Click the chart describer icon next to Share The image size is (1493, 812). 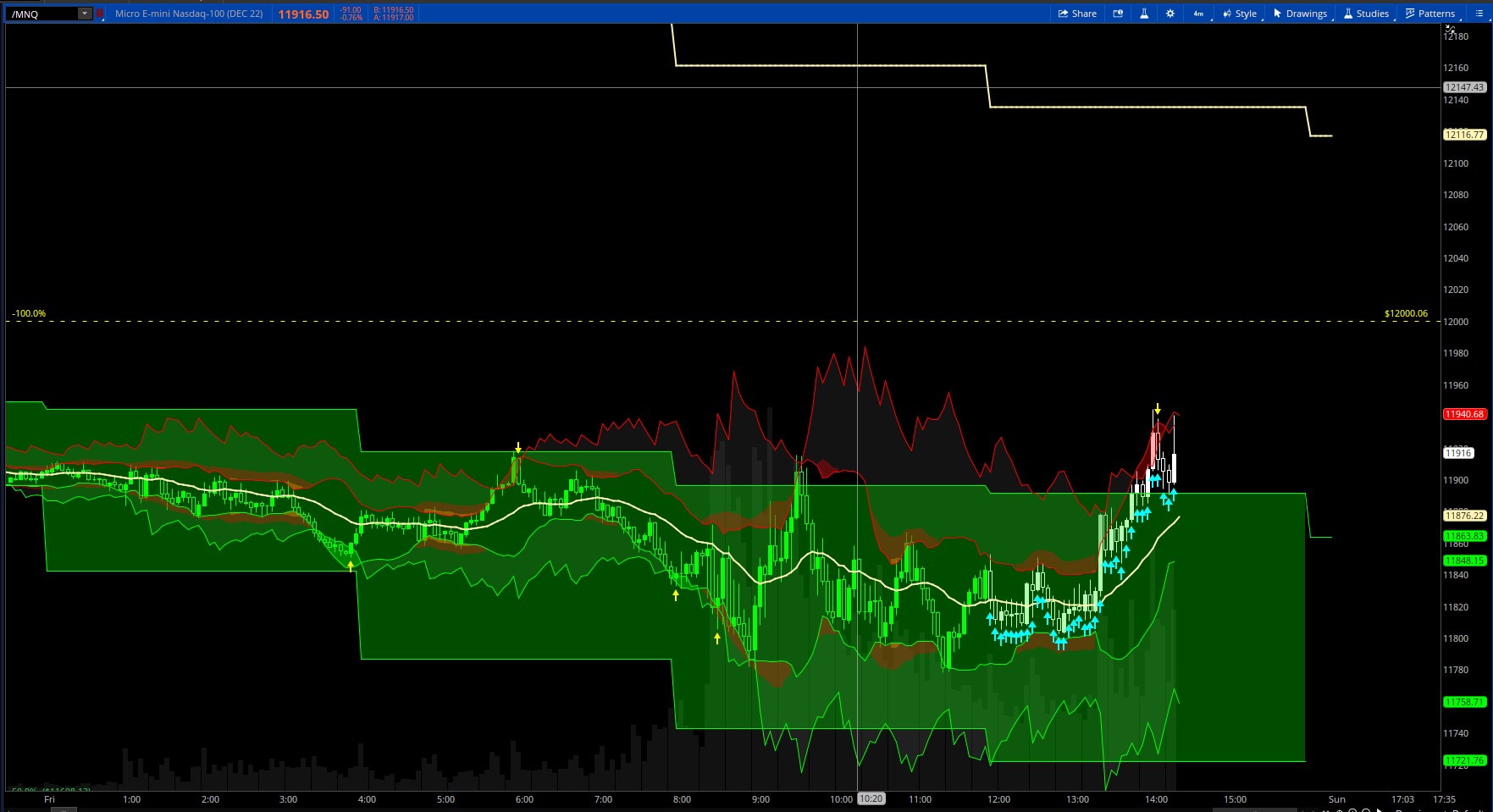tap(1117, 13)
